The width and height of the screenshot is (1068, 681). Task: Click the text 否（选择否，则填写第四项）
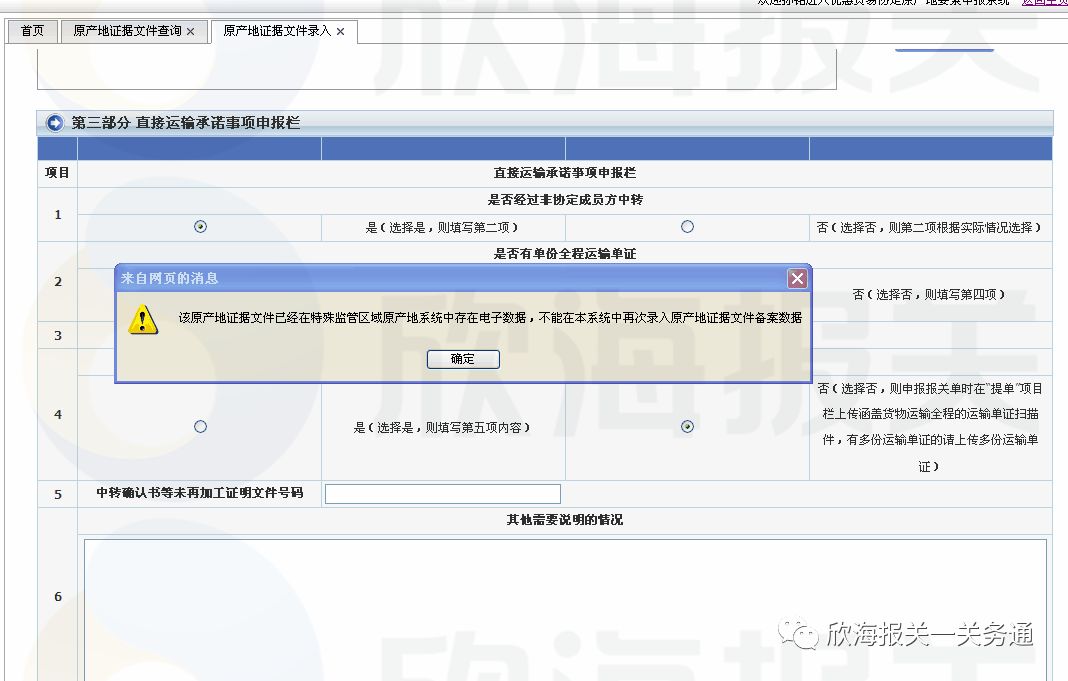(x=929, y=295)
